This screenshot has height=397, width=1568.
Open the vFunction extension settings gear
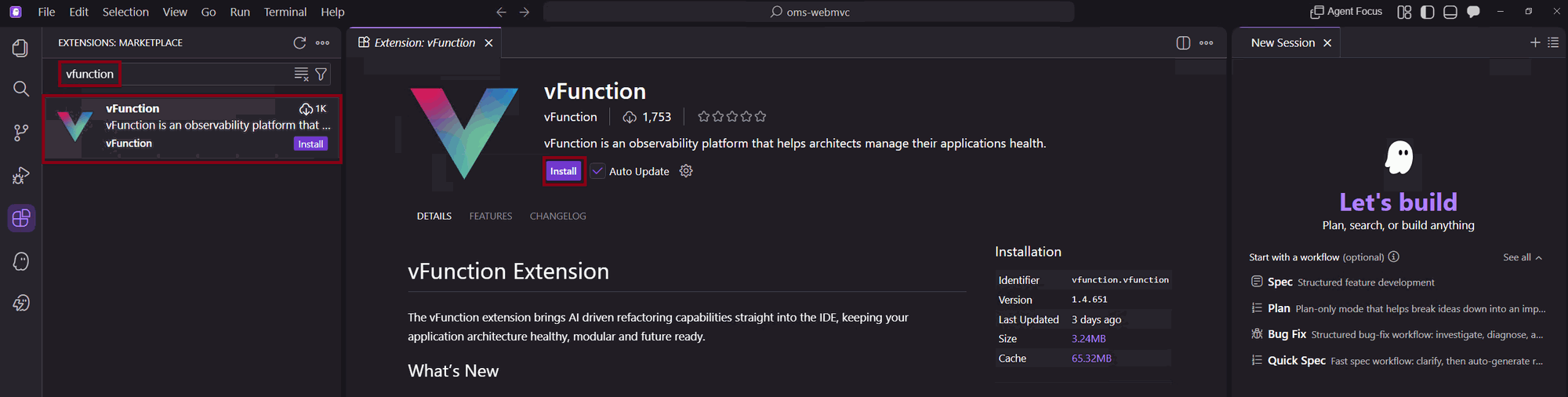[686, 171]
